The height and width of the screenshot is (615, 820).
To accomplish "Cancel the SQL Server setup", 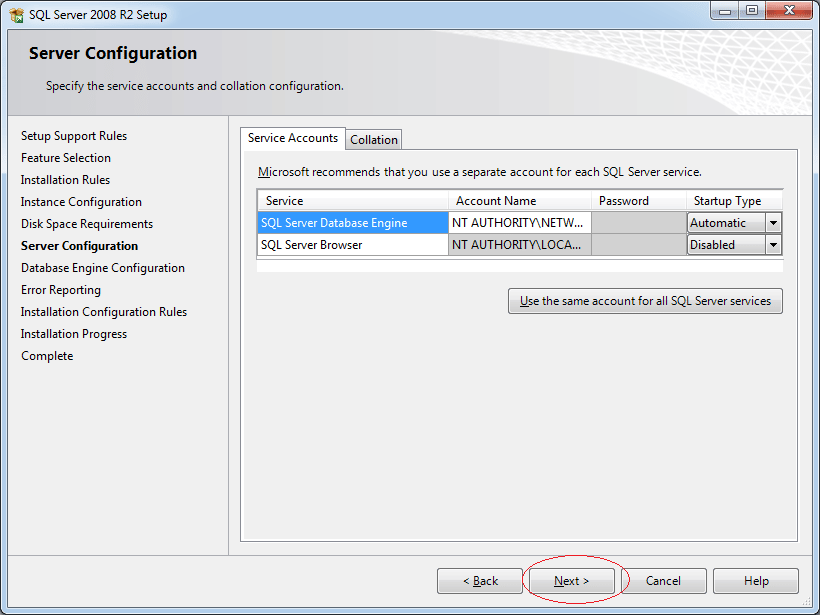I will [x=663, y=581].
